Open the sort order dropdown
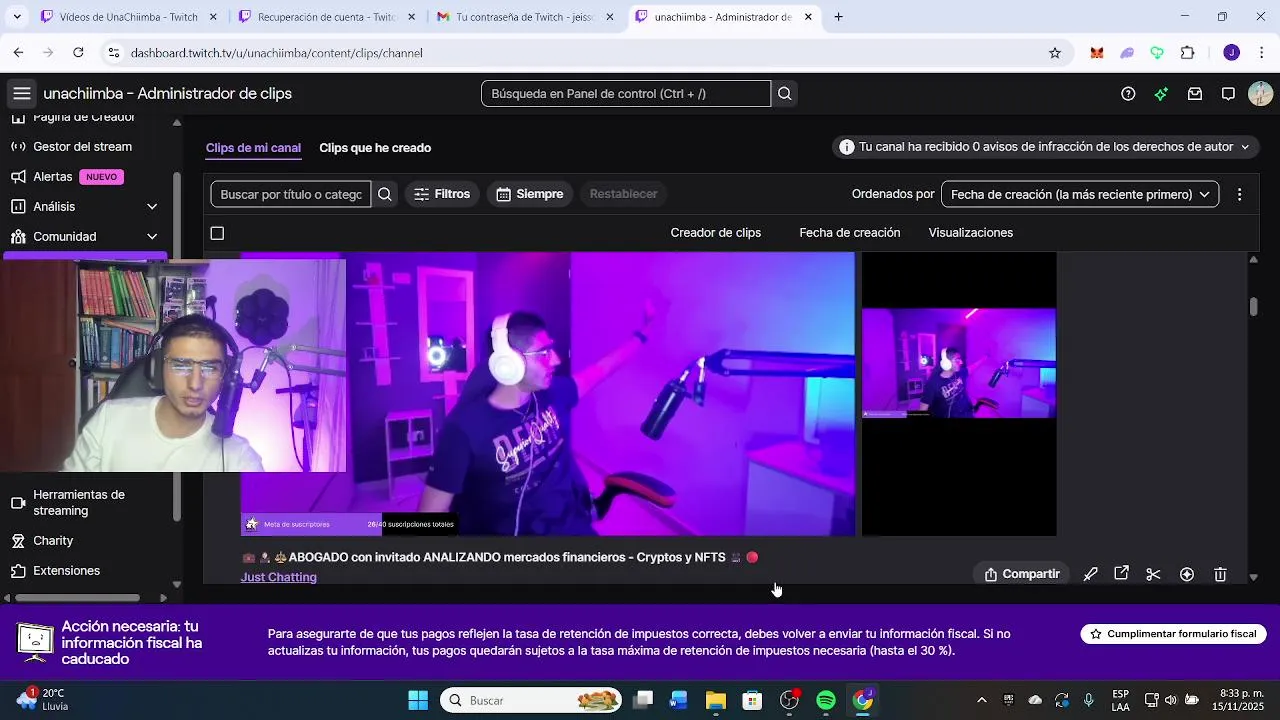Viewport: 1280px width, 720px height. click(1079, 194)
